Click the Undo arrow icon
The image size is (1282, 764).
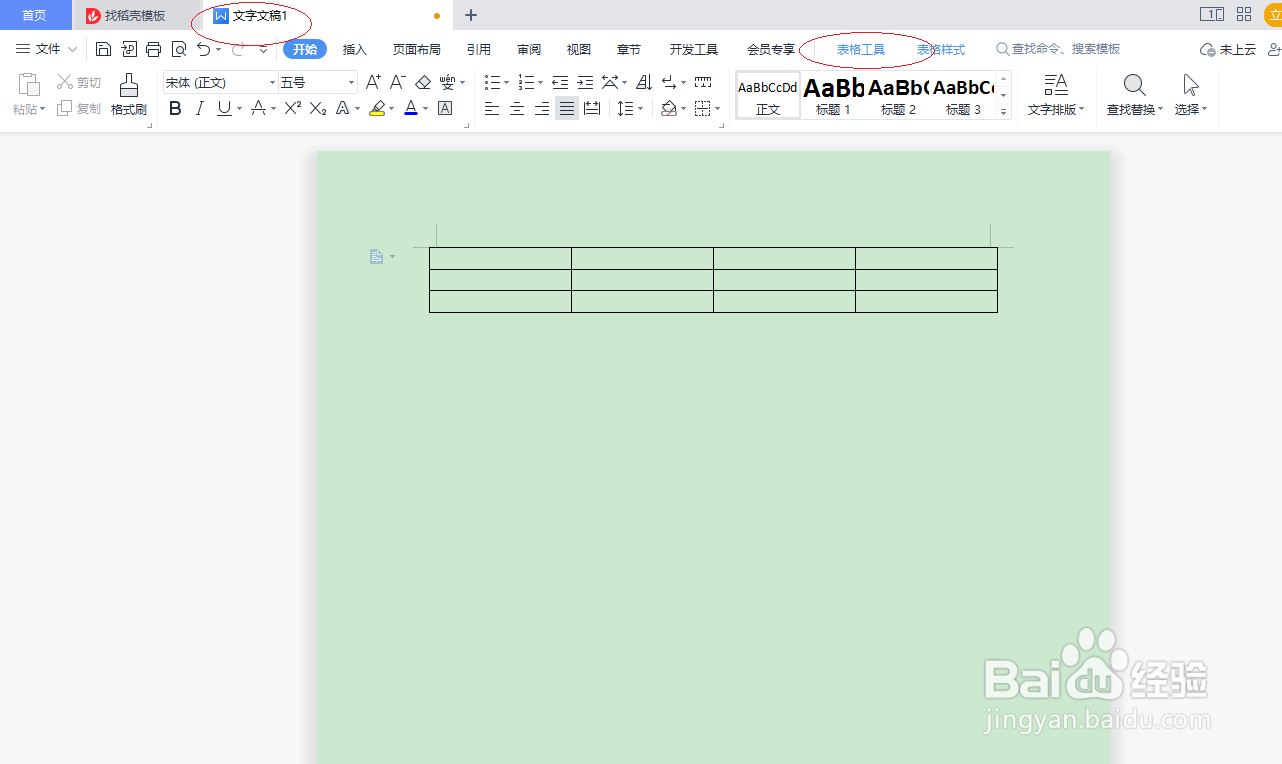pos(204,49)
